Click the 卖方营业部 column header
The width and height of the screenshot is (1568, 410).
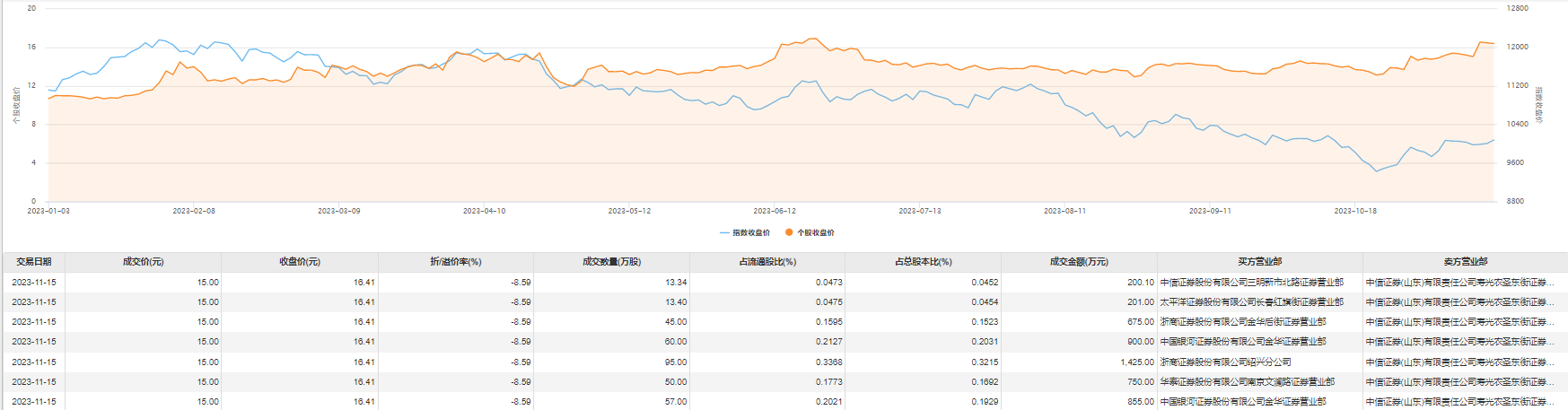[x=1465, y=262]
